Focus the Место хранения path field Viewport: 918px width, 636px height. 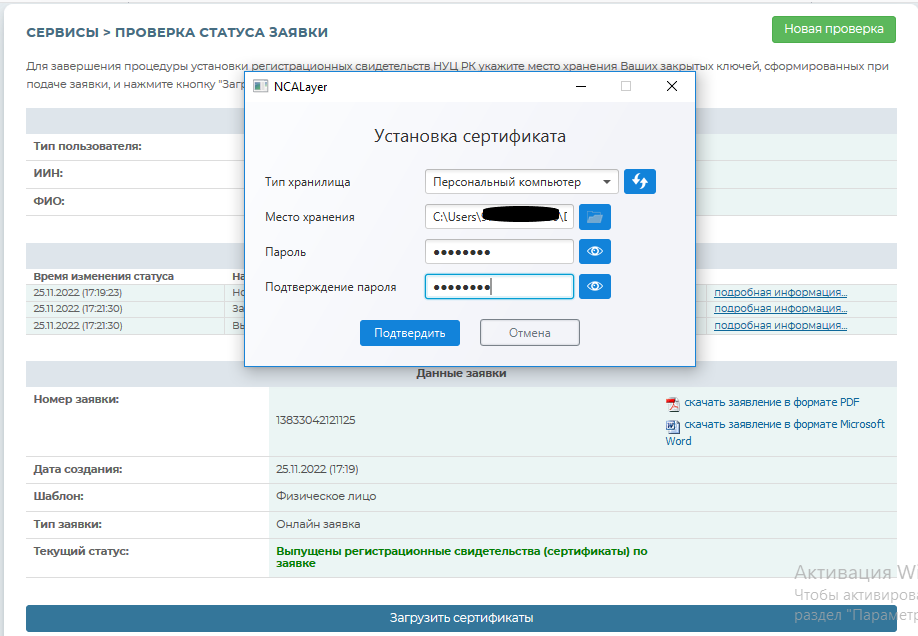point(498,217)
